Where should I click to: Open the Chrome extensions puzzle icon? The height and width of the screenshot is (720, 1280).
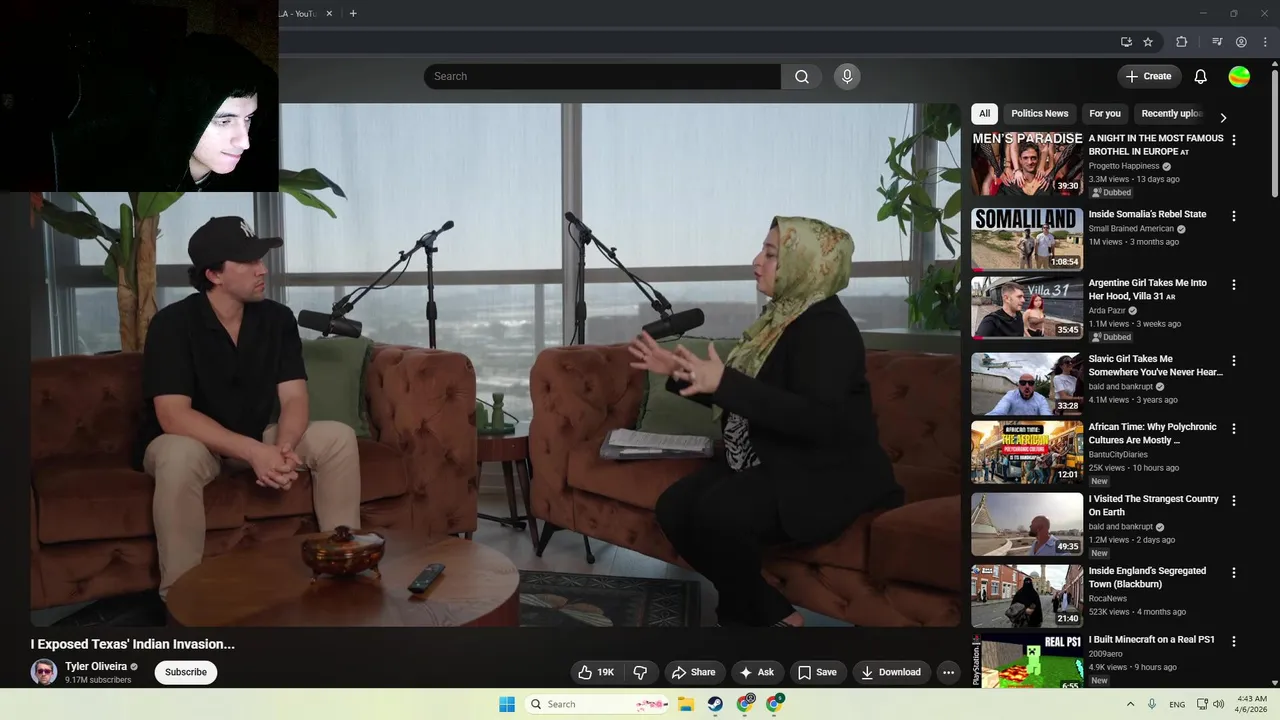point(1182,42)
